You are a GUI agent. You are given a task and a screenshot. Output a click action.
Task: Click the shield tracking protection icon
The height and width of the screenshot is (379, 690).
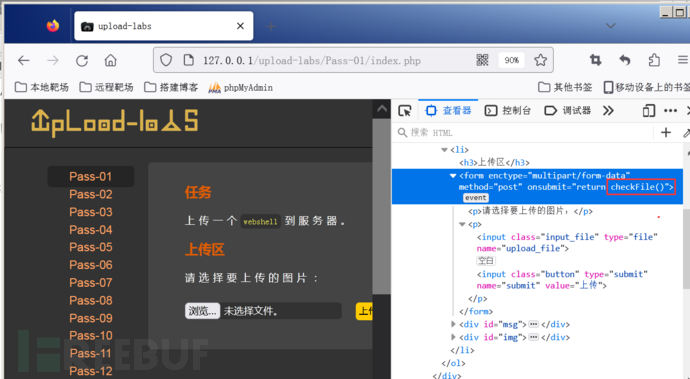166,60
